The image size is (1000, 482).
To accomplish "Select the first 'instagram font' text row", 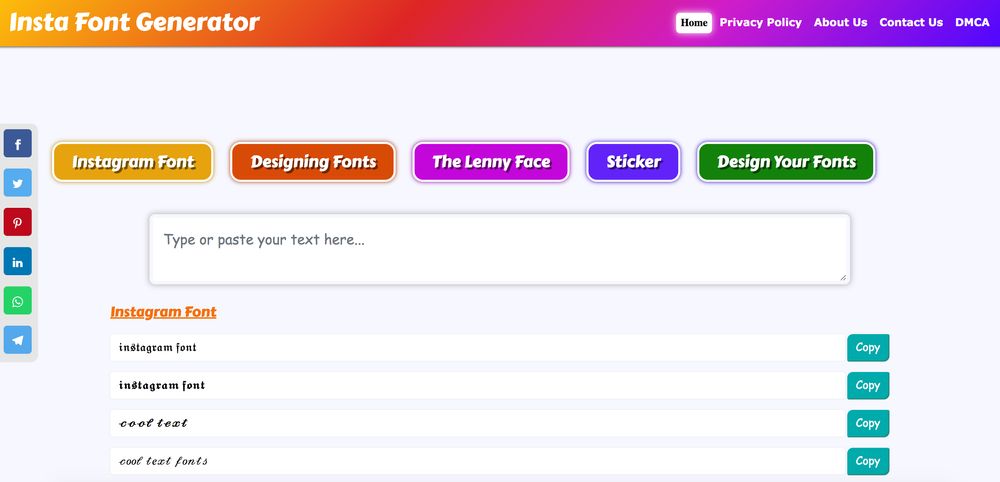I will pyautogui.click(x=478, y=347).
